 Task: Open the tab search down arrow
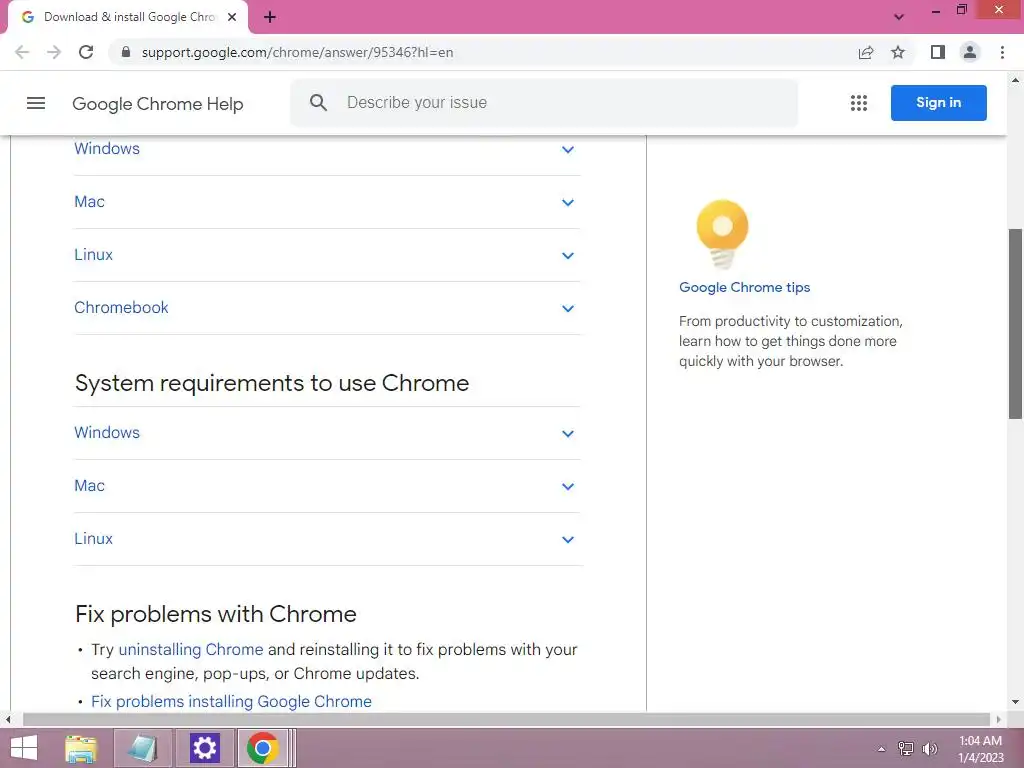pyautogui.click(x=899, y=17)
